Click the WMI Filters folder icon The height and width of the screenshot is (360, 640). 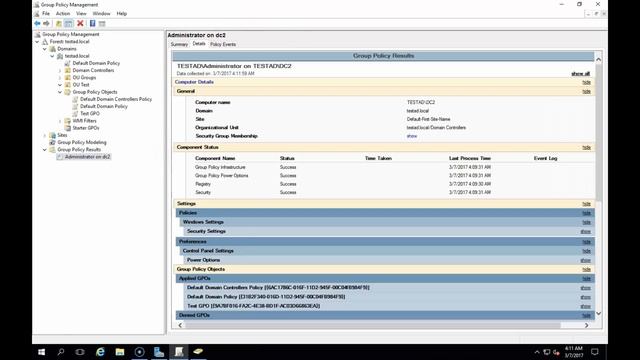tap(68, 121)
